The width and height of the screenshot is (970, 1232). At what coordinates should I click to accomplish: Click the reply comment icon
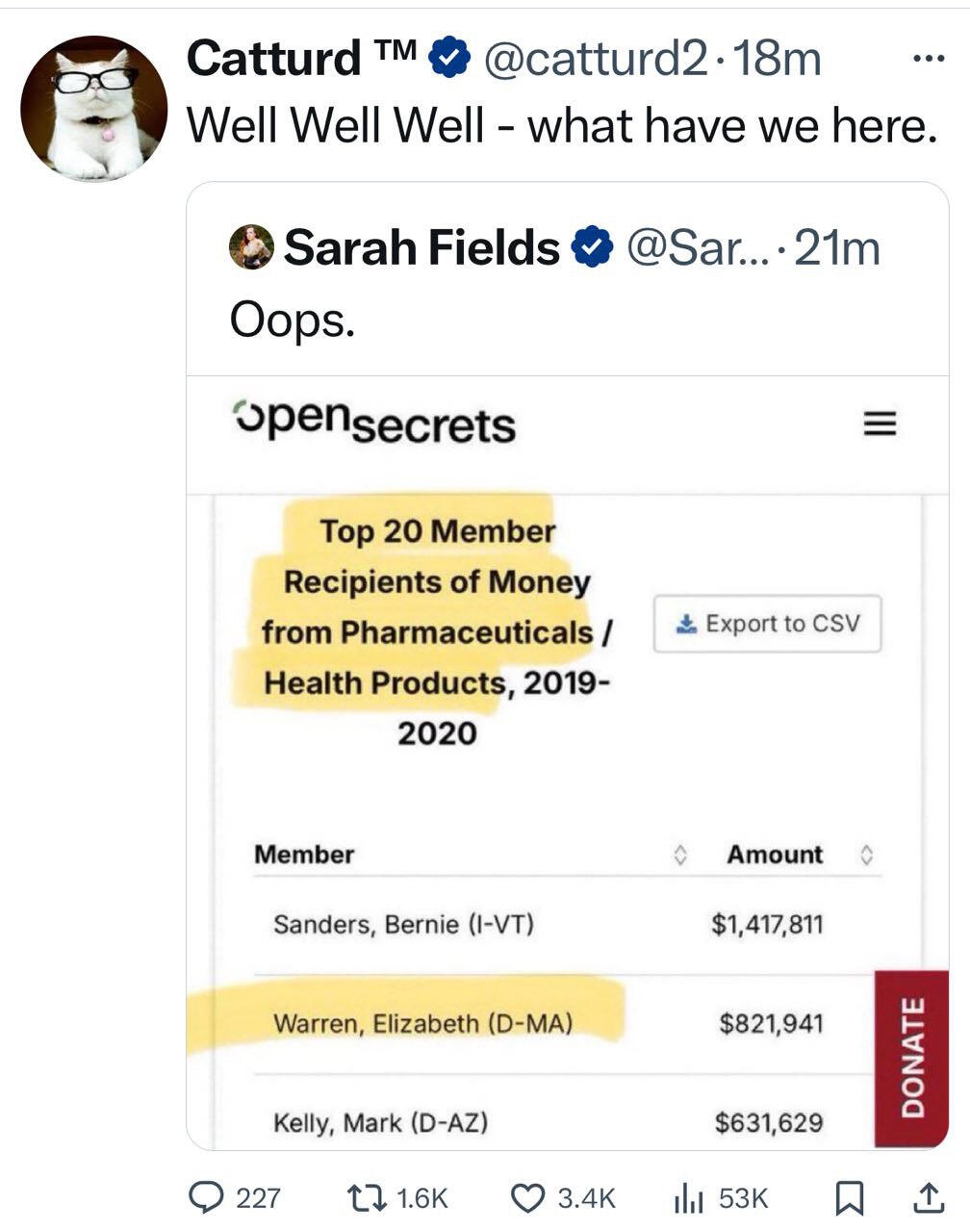tap(204, 1196)
